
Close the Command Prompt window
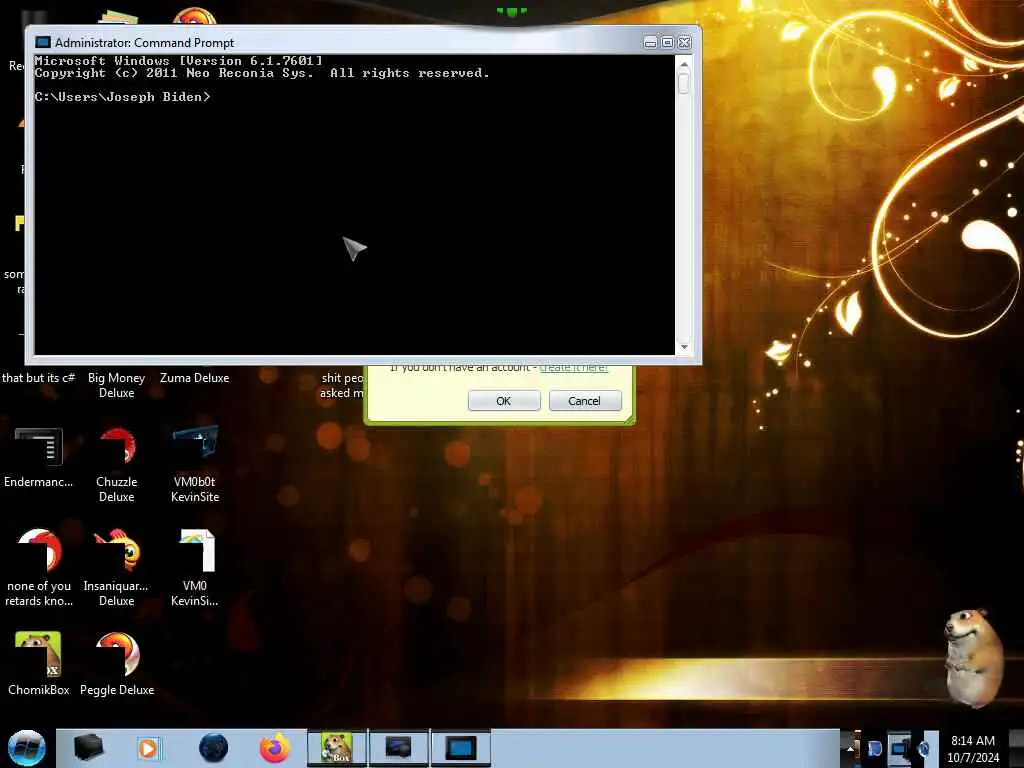click(684, 42)
